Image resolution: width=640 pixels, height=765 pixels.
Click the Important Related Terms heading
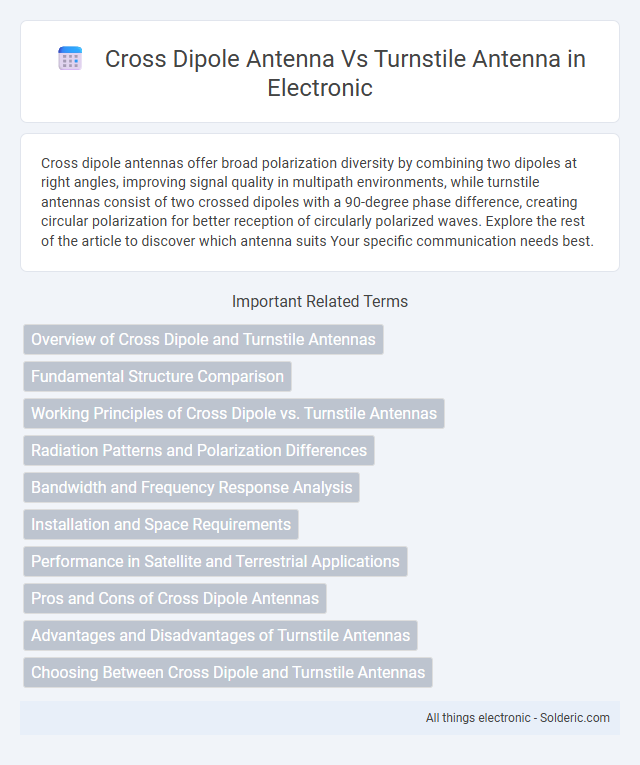pos(320,302)
